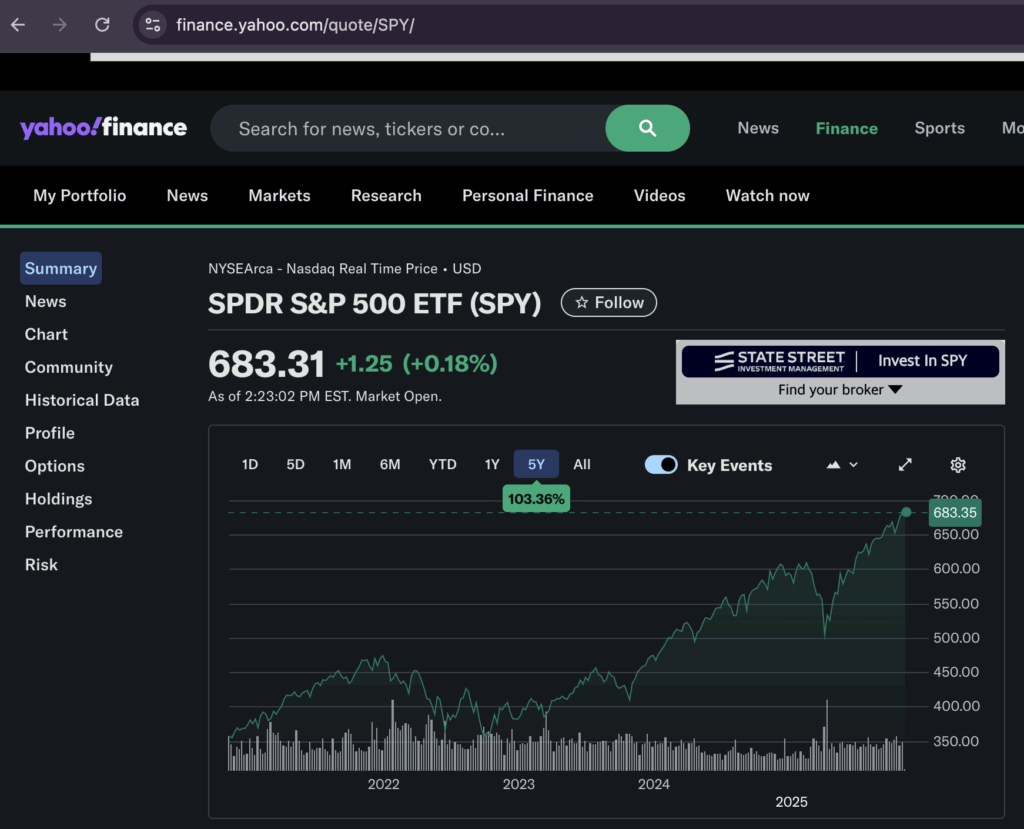Go back with browser back arrow
The image size is (1024, 829).
pyautogui.click(x=18, y=25)
